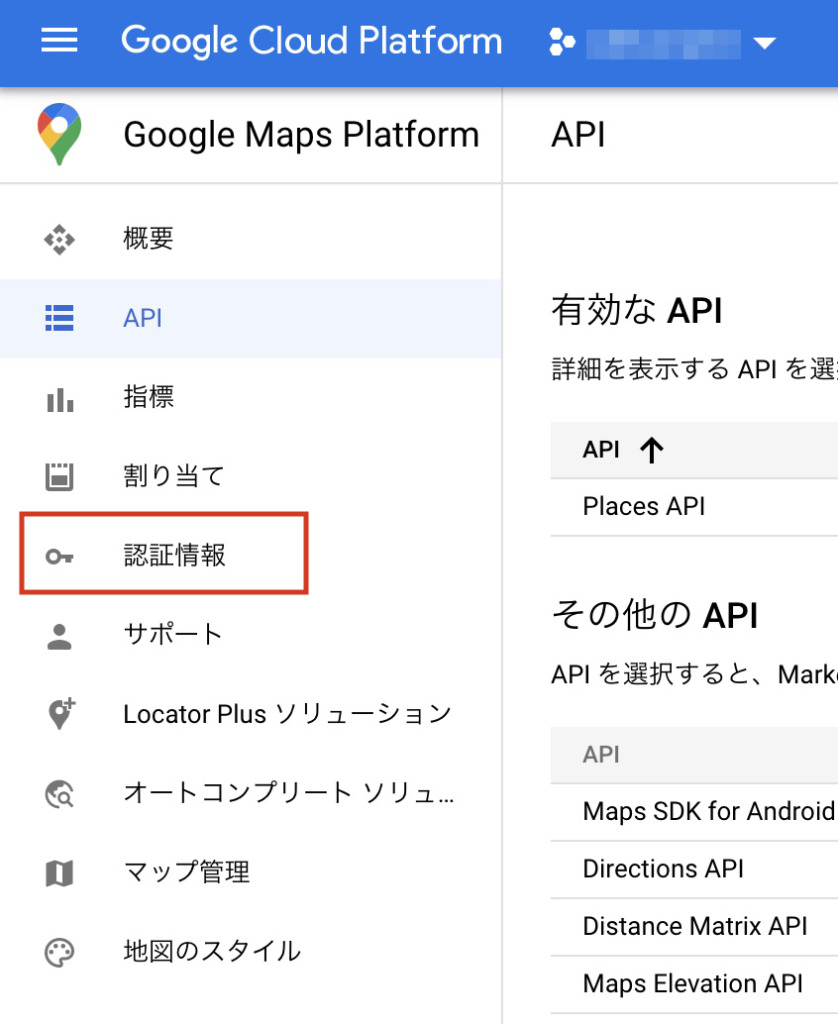The image size is (838, 1024).
Task: Click the person icon for サポート
Action: [x=59, y=637]
